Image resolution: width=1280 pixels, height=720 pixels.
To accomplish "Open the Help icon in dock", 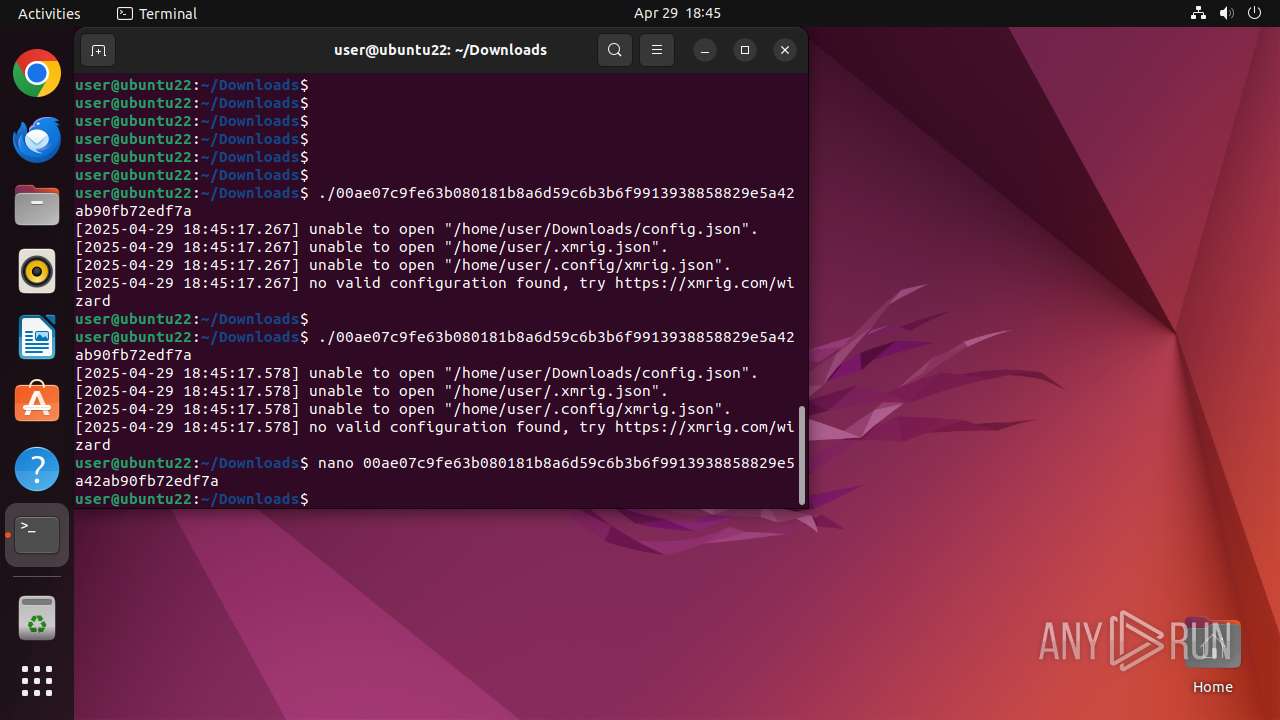I will [x=37, y=469].
